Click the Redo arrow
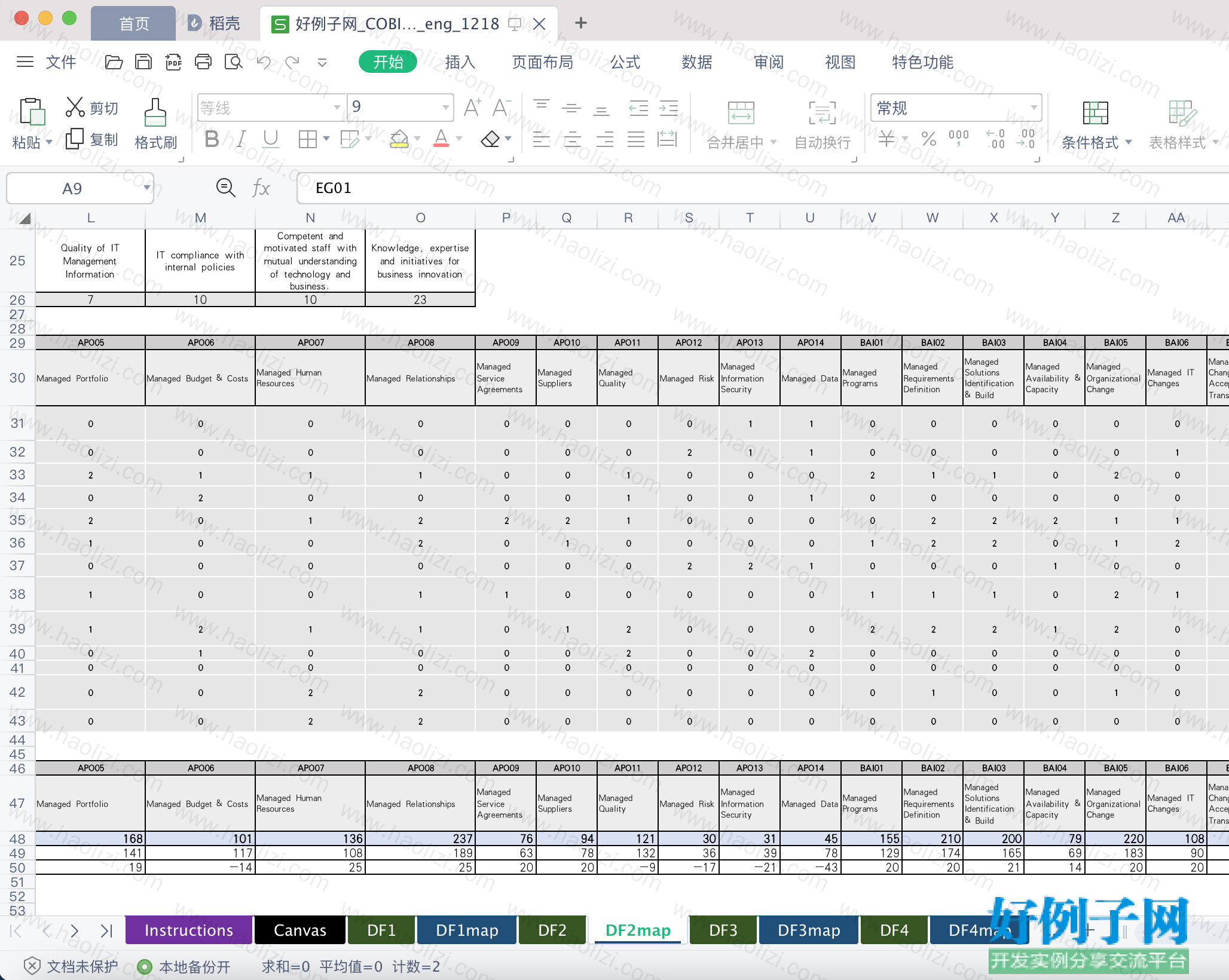Viewport: 1229px width, 980px height. coord(292,62)
